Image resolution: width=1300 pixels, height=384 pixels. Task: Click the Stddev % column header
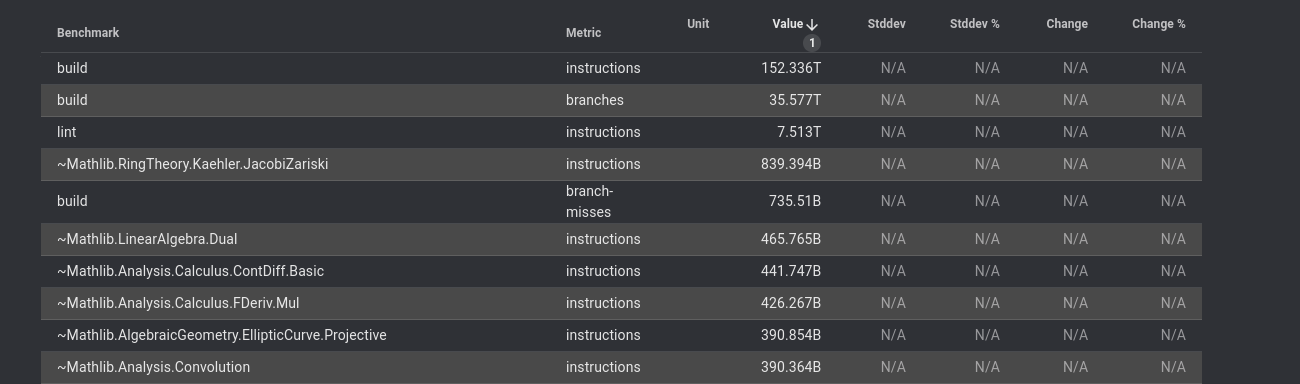[x=974, y=24]
